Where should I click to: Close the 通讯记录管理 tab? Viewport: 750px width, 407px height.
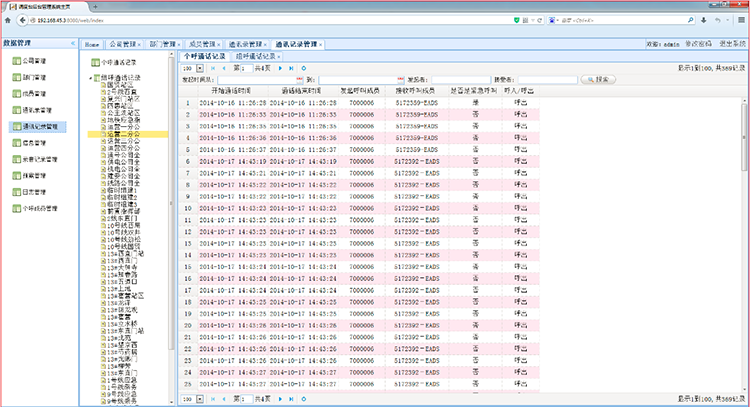[320, 44]
